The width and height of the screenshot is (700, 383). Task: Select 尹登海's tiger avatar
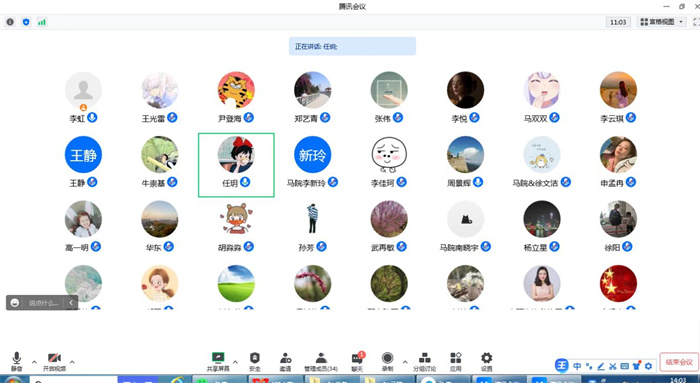[236, 90]
